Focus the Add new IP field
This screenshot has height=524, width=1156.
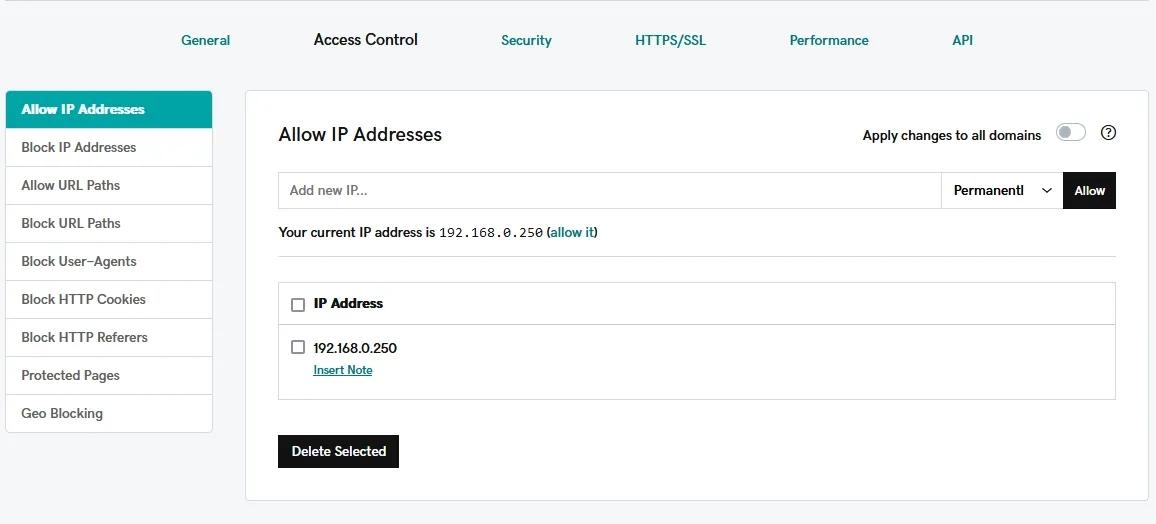coord(609,190)
